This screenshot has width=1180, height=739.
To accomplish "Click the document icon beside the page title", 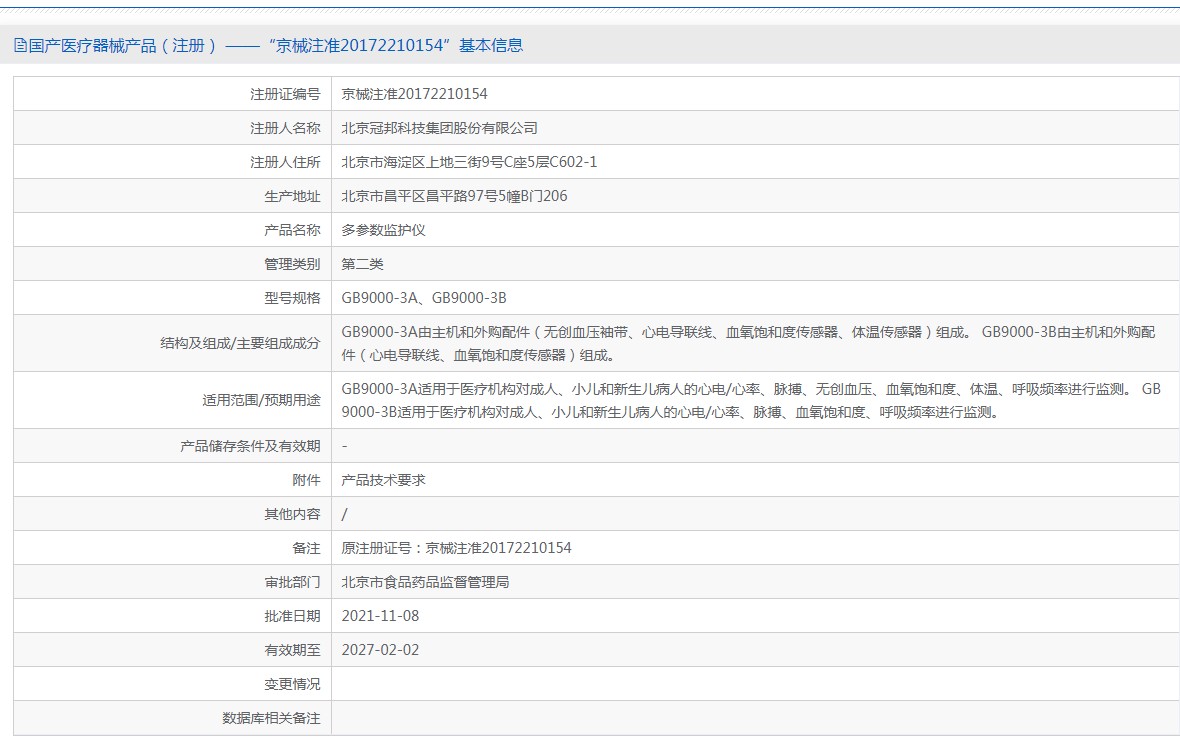I will point(20,45).
